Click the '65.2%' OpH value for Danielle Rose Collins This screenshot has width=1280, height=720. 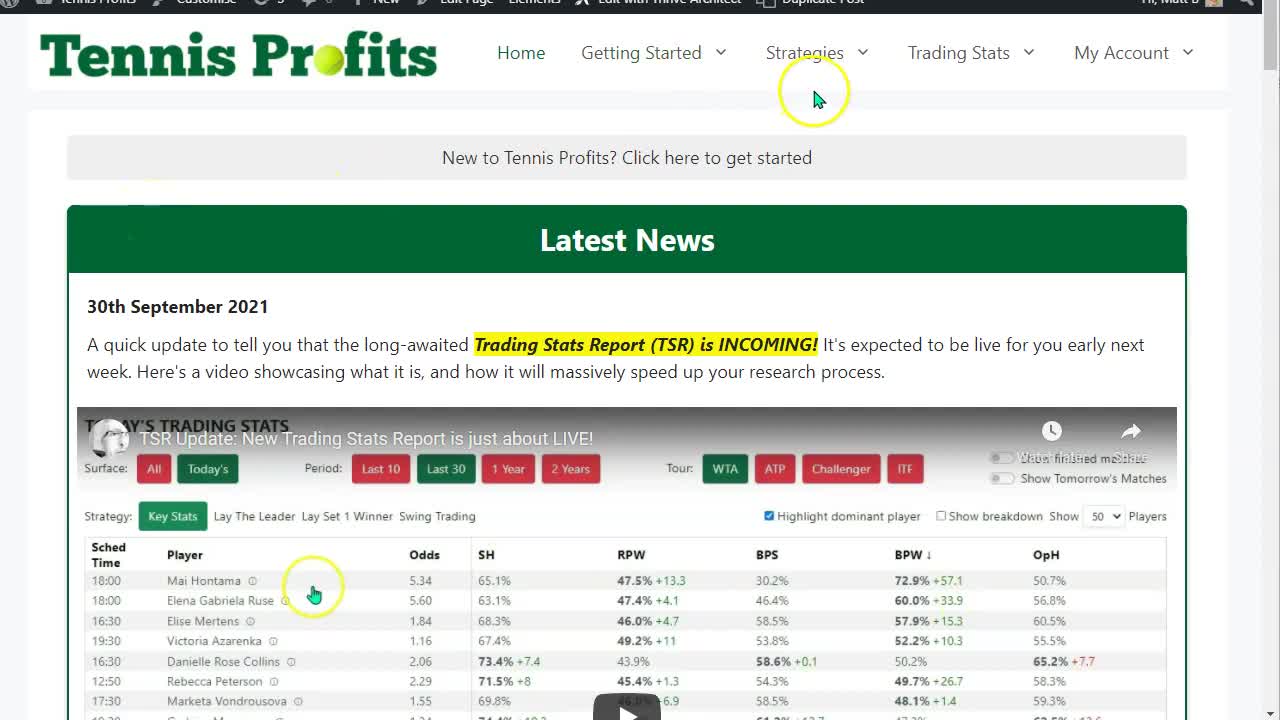(x=1051, y=661)
